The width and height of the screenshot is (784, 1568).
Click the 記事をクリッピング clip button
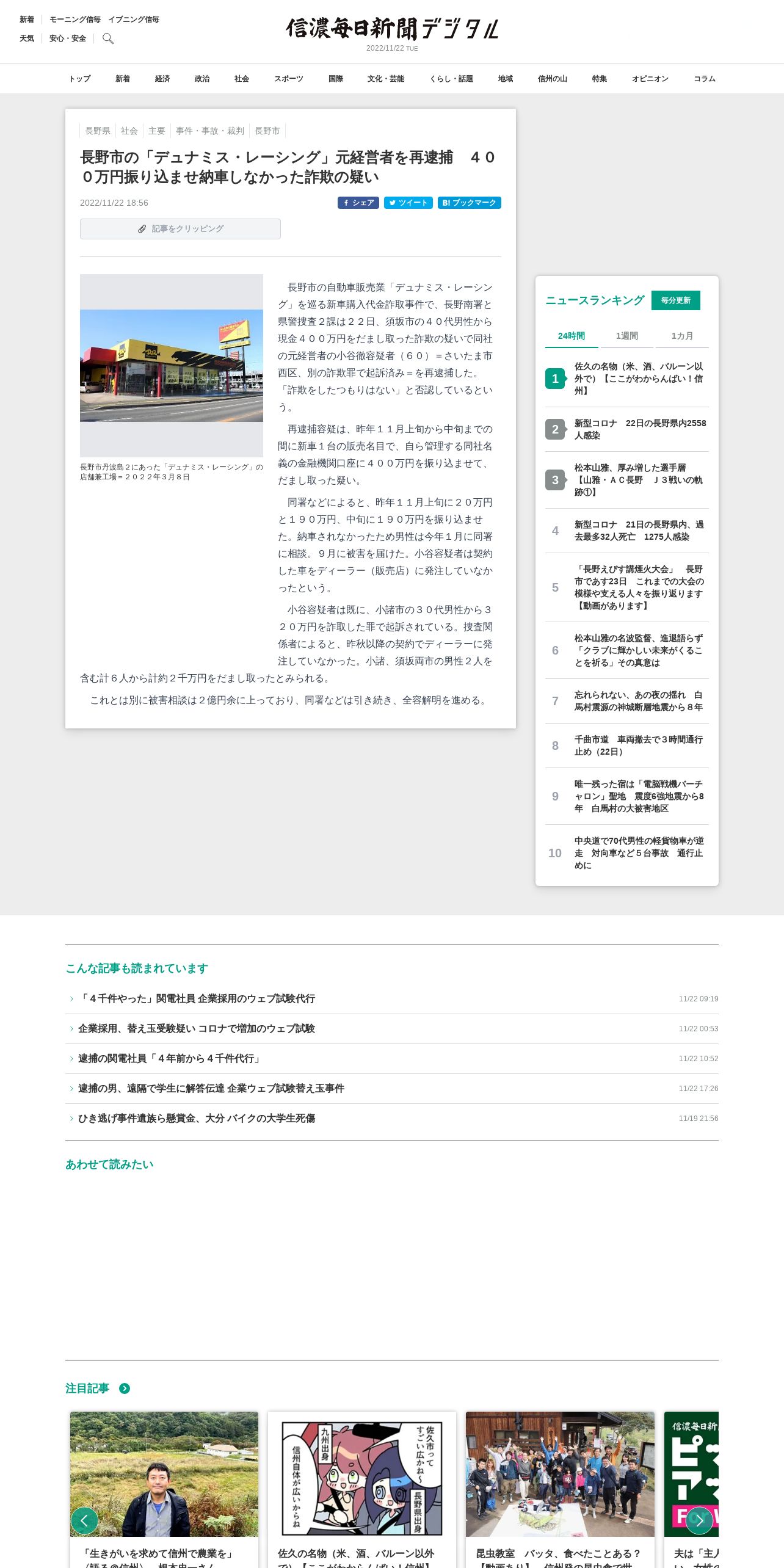[x=180, y=229]
